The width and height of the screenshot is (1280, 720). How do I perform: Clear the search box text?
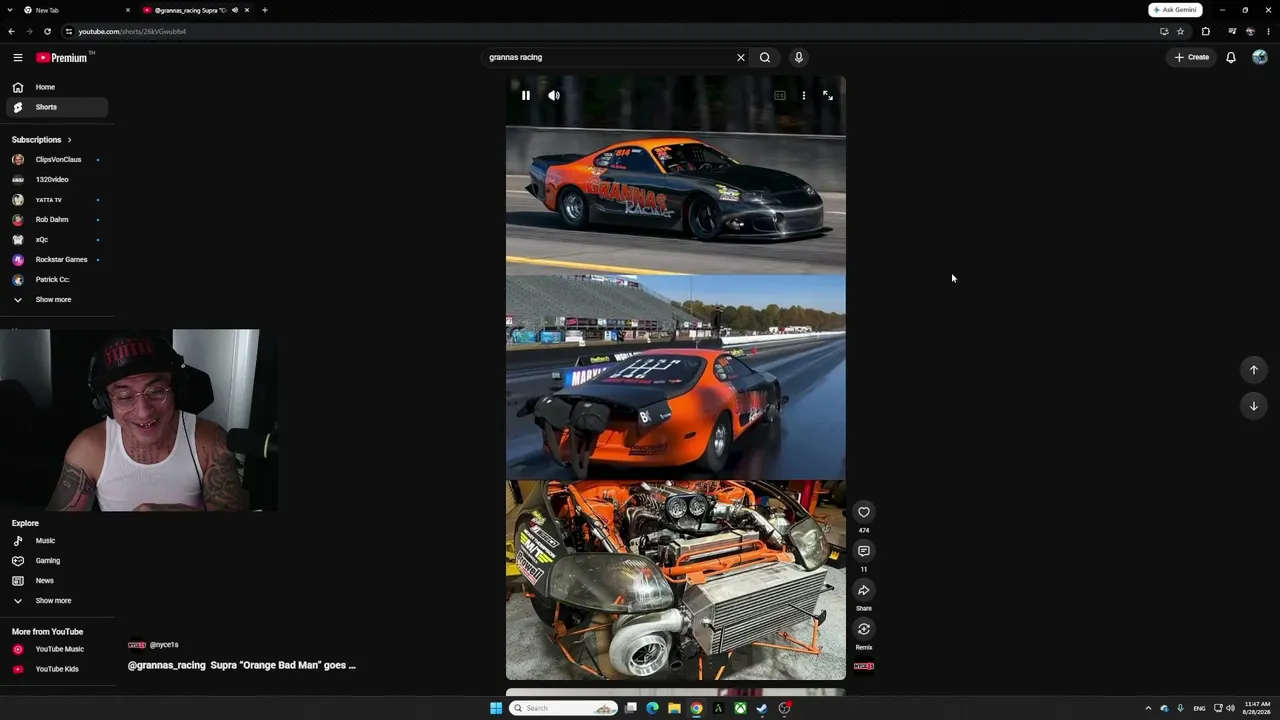pos(741,57)
